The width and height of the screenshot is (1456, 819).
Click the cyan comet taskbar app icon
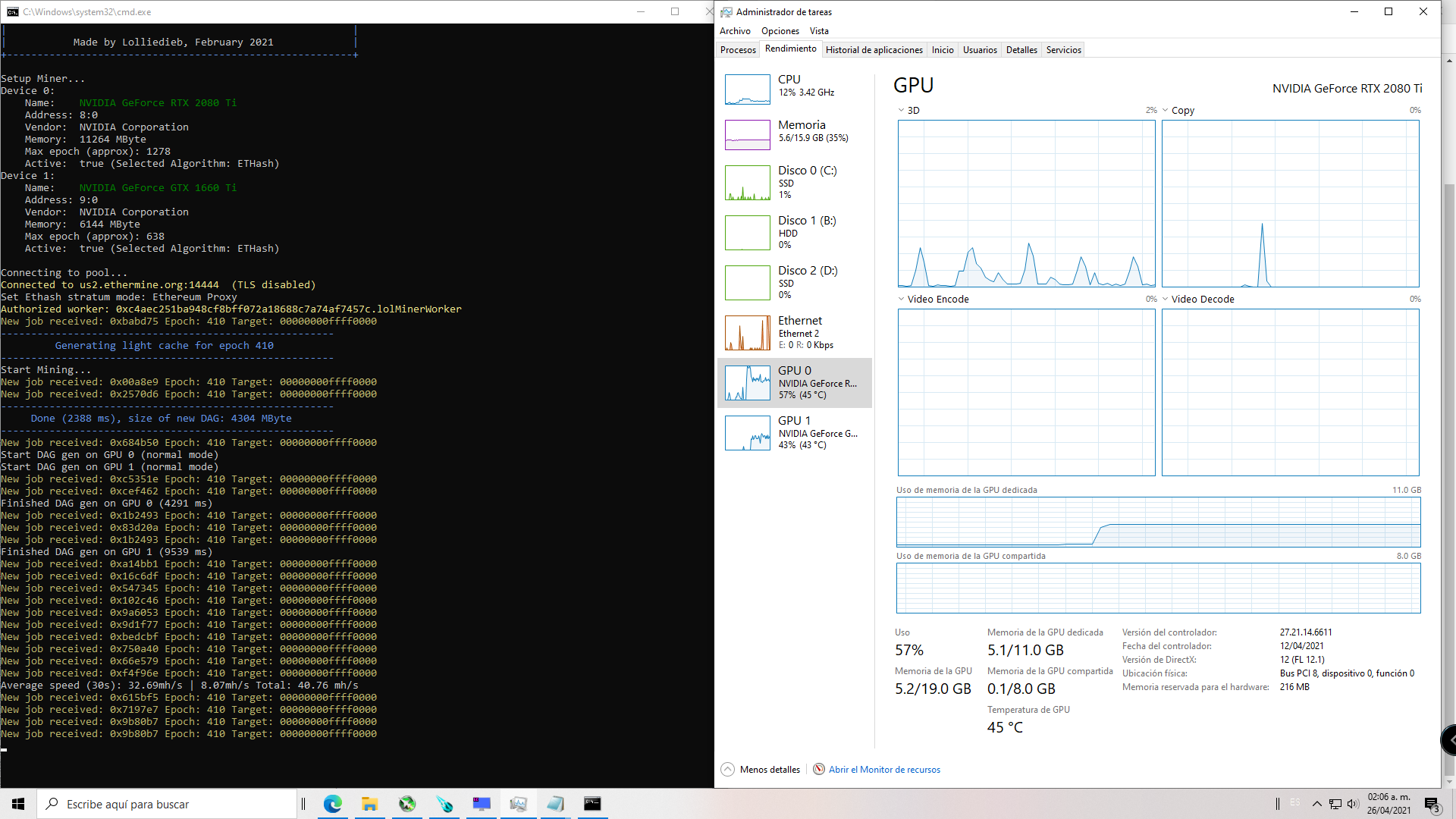click(x=444, y=804)
